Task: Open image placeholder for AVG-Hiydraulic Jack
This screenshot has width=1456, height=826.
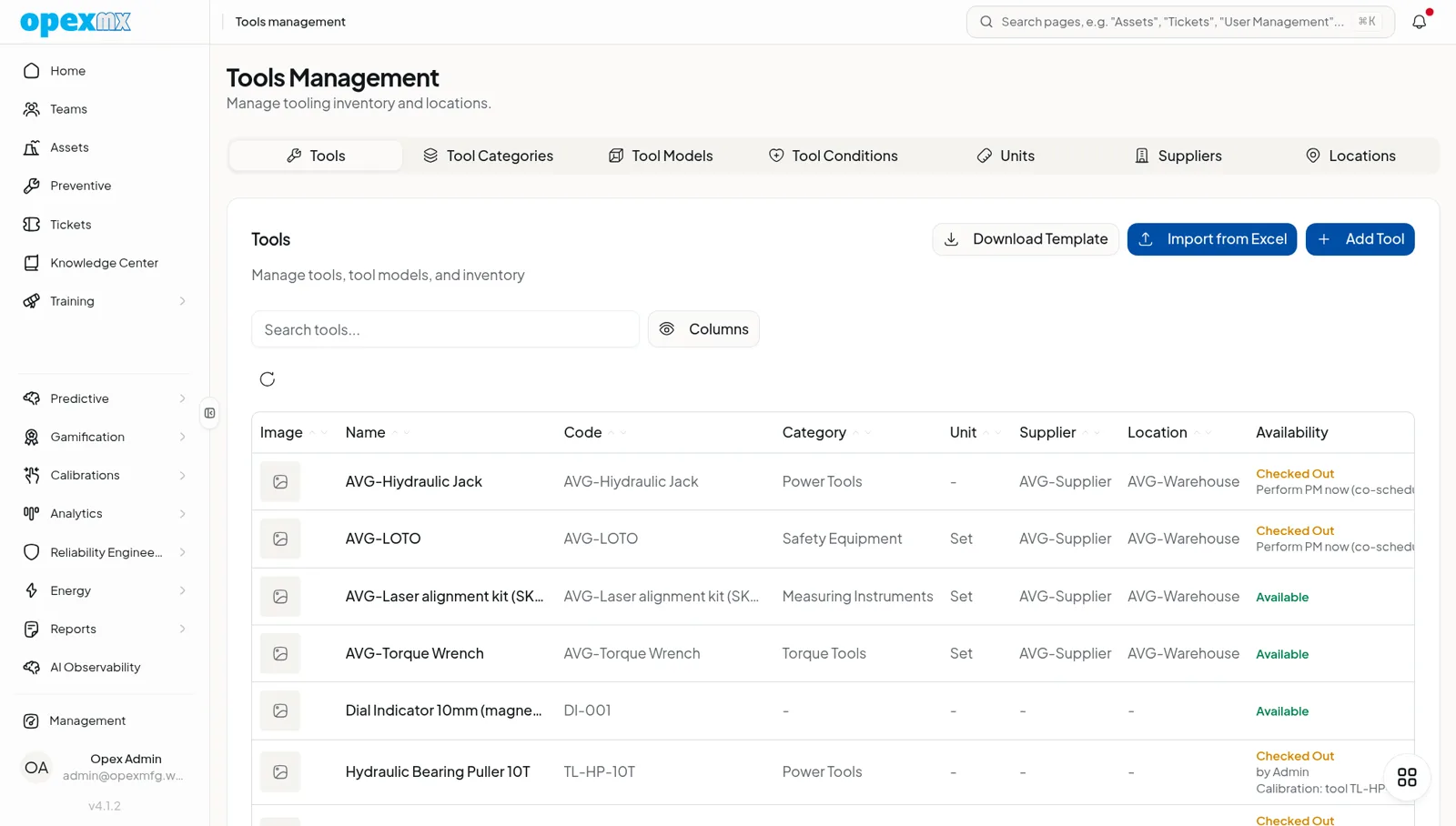Action: pos(280,481)
